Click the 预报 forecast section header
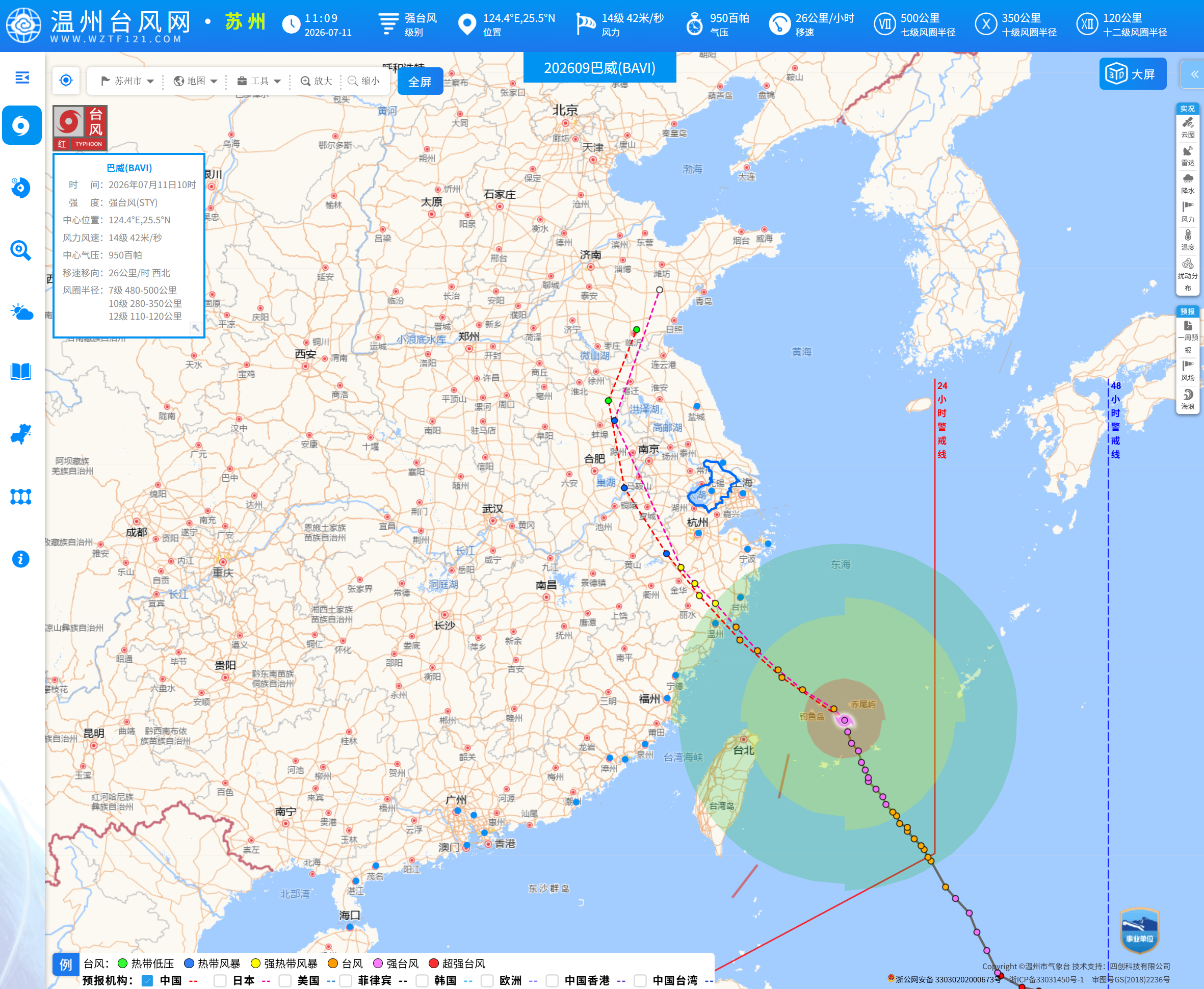Viewport: 1204px width, 989px height. tap(1188, 311)
